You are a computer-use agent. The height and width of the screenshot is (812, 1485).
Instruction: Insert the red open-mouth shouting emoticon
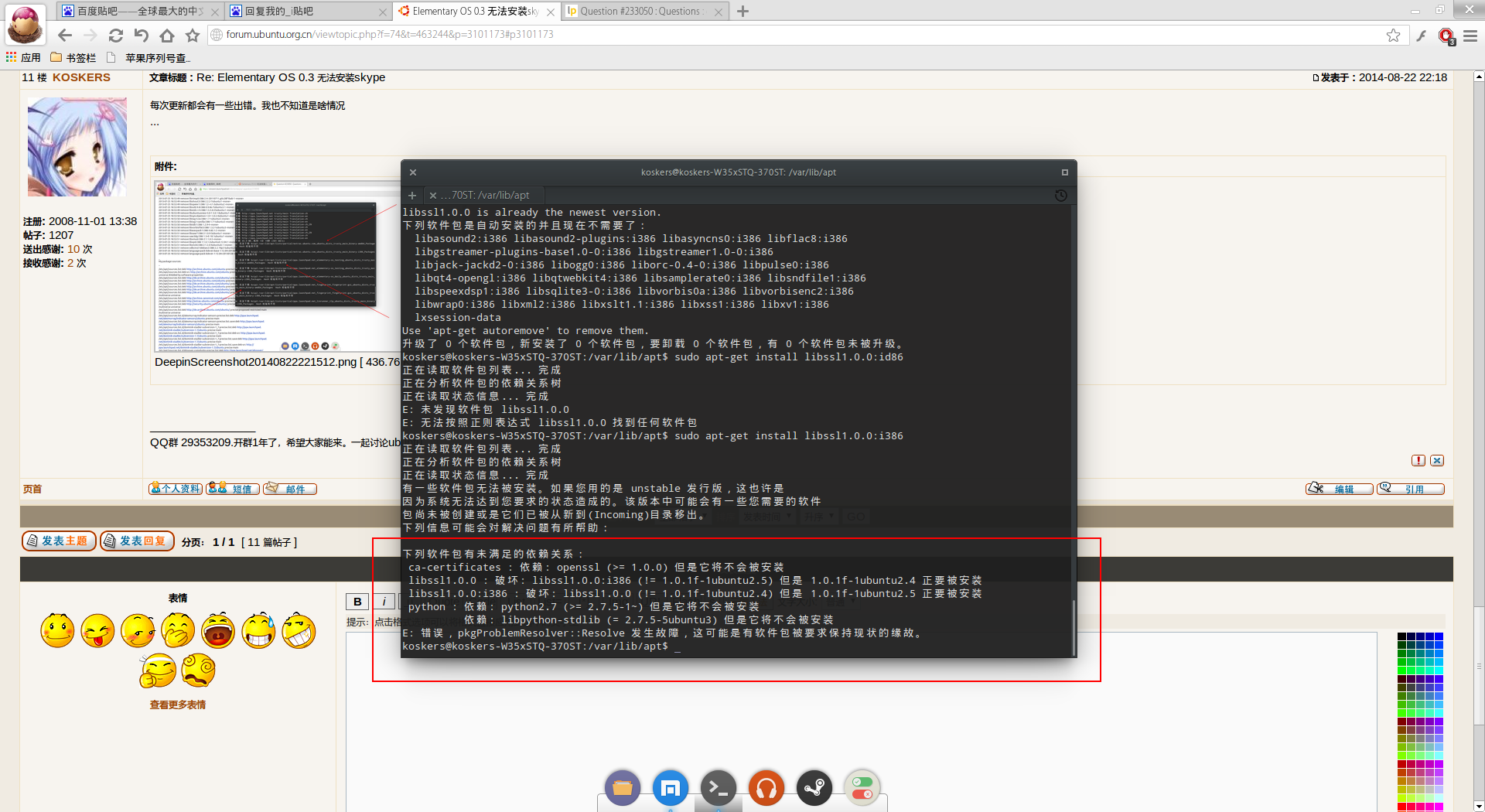218,631
